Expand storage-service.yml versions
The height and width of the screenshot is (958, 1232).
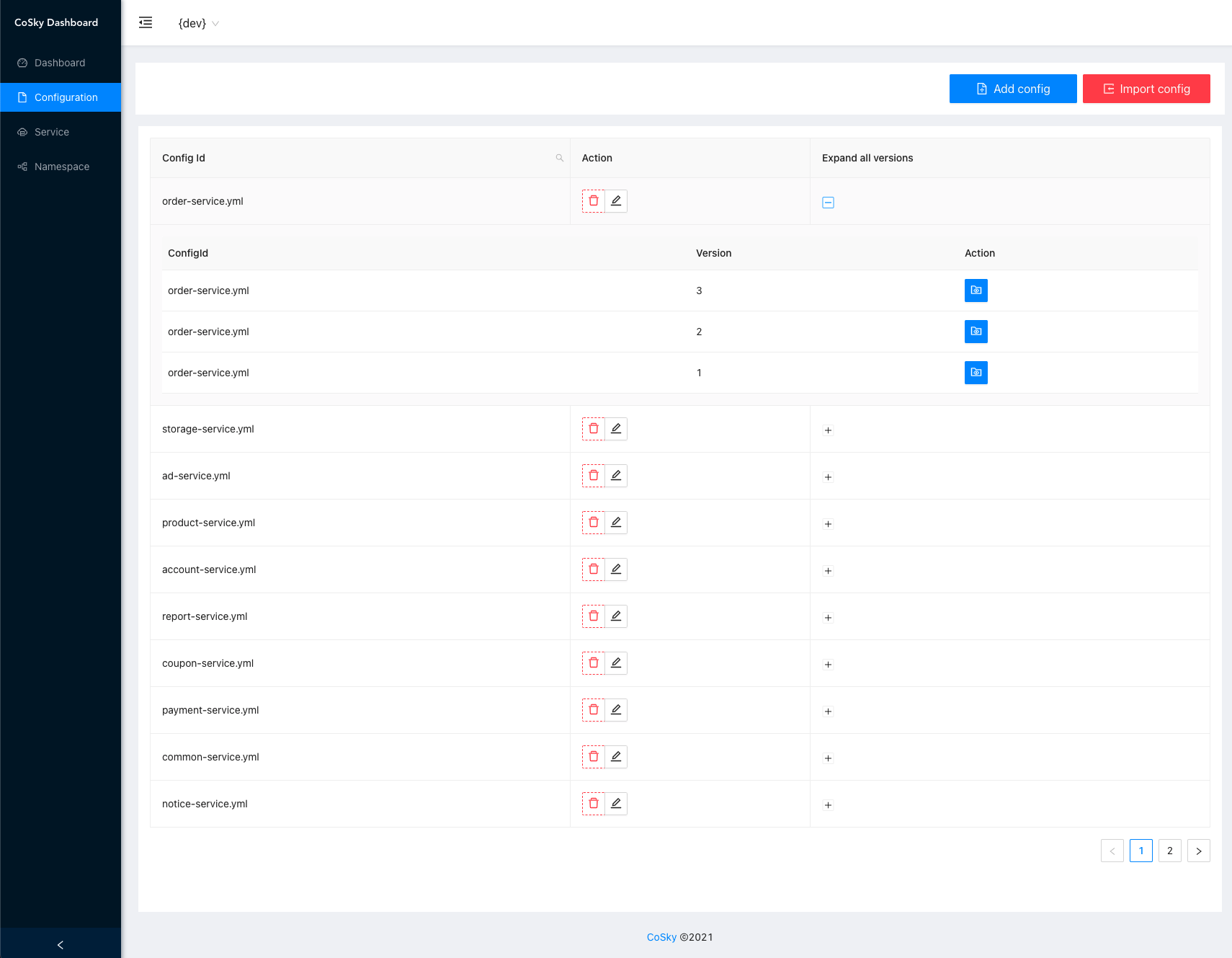(828, 430)
